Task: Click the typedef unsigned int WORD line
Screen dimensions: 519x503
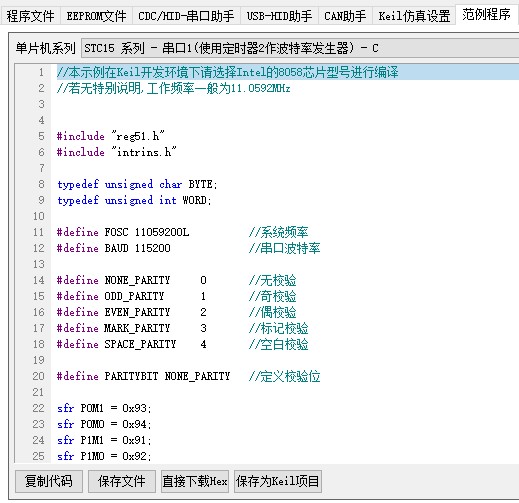Action: (x=134, y=200)
